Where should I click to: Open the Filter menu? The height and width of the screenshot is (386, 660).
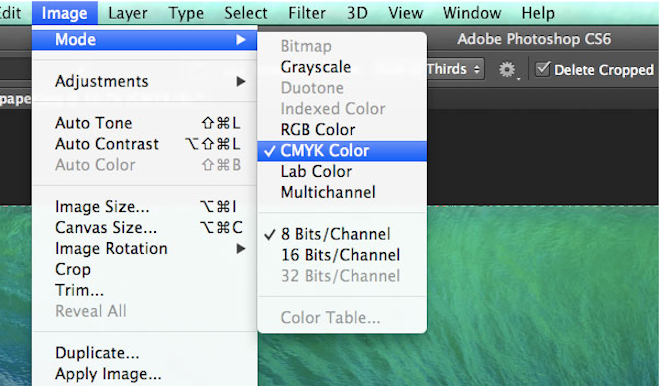tap(307, 13)
